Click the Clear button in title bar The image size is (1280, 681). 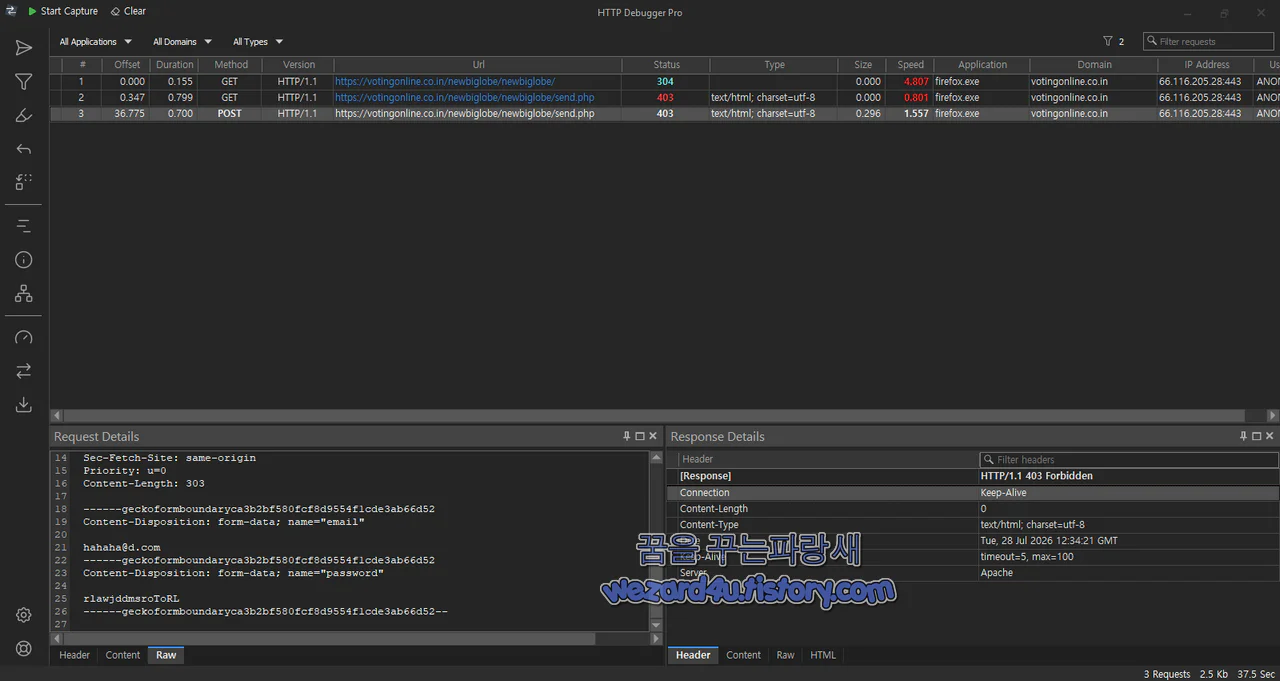[x=128, y=11]
